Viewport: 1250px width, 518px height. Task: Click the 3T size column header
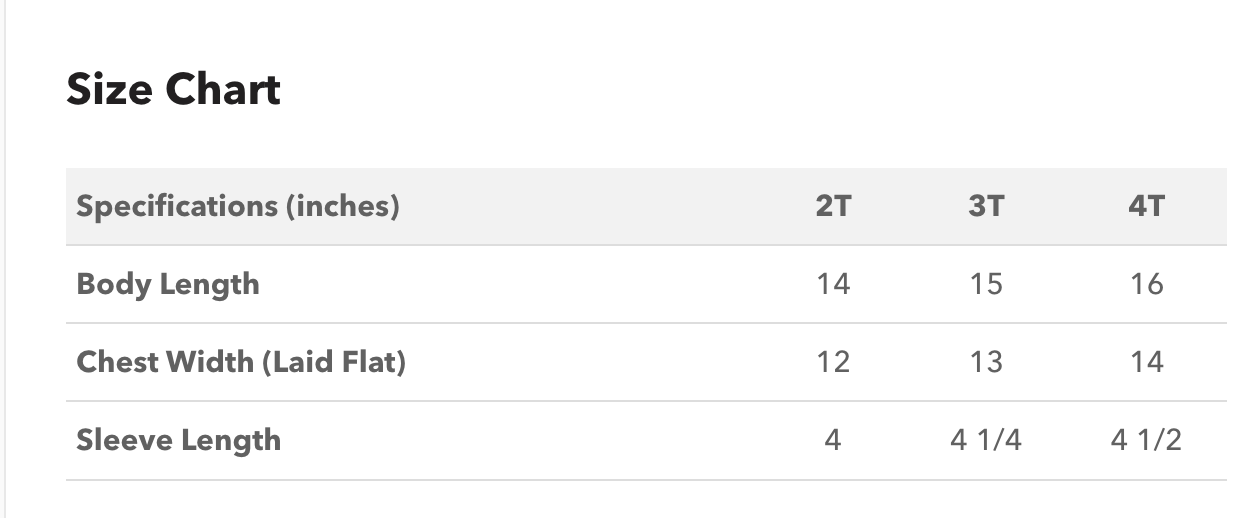click(x=986, y=207)
